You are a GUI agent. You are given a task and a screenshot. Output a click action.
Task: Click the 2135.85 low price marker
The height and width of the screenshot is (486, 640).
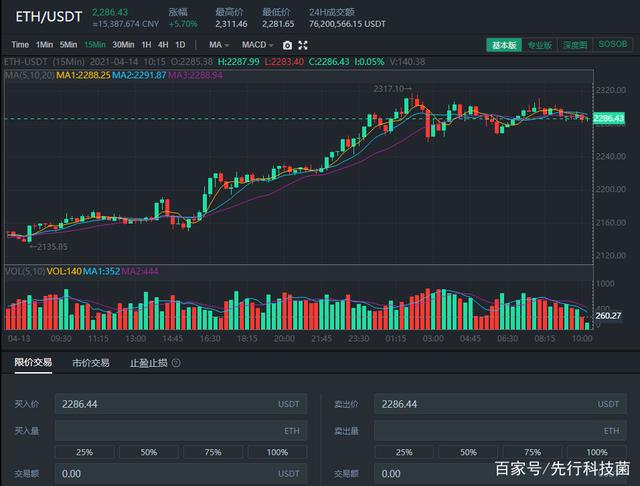click(x=49, y=247)
